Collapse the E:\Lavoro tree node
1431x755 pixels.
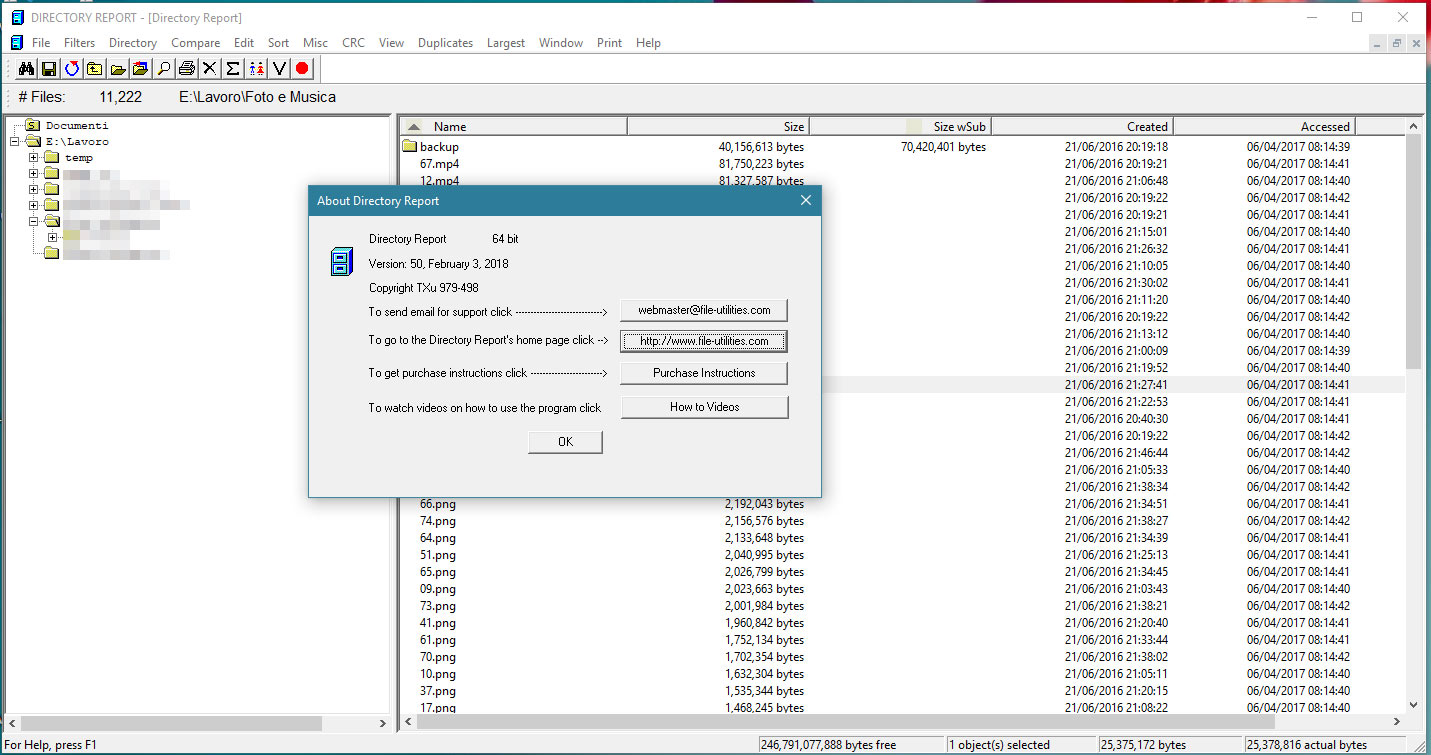(15, 142)
